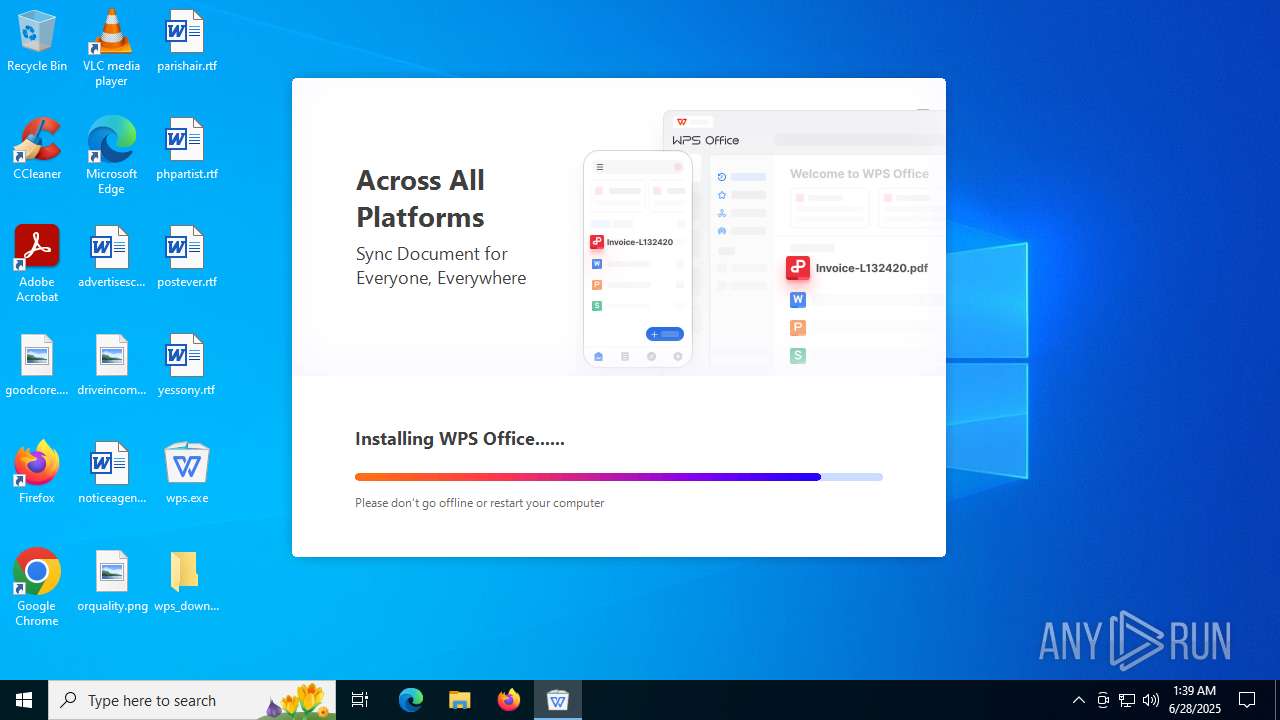Image resolution: width=1280 pixels, height=720 pixels.
Task: Select the wps.exe installer icon
Action: 186,474
